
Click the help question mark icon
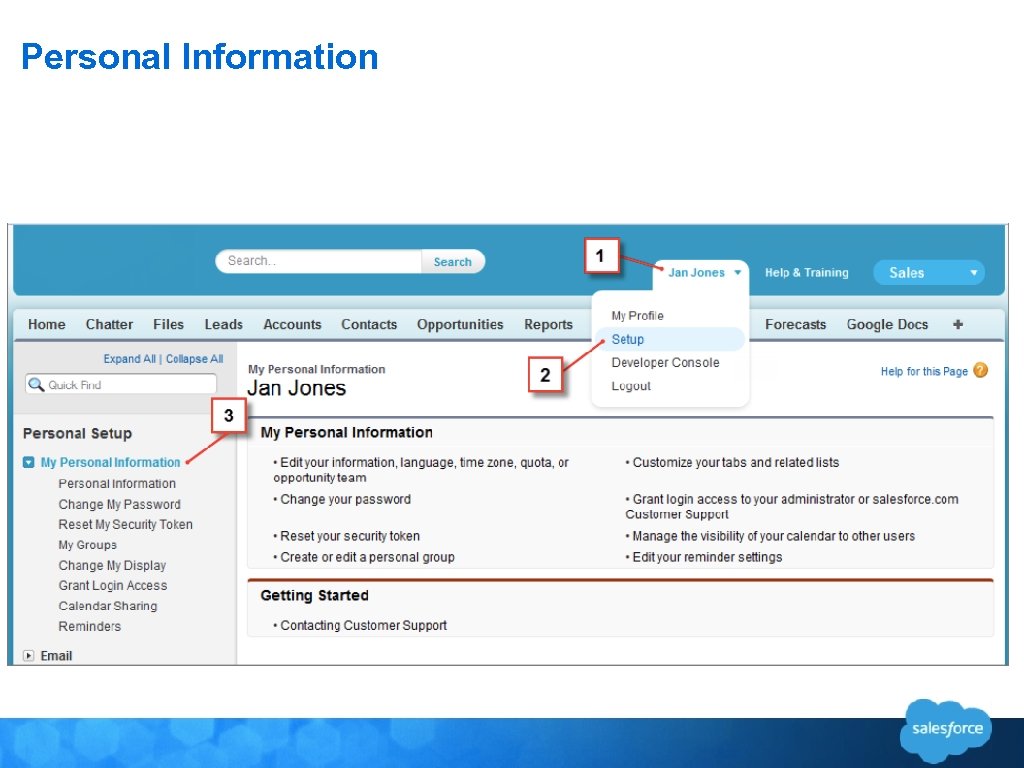pos(980,370)
